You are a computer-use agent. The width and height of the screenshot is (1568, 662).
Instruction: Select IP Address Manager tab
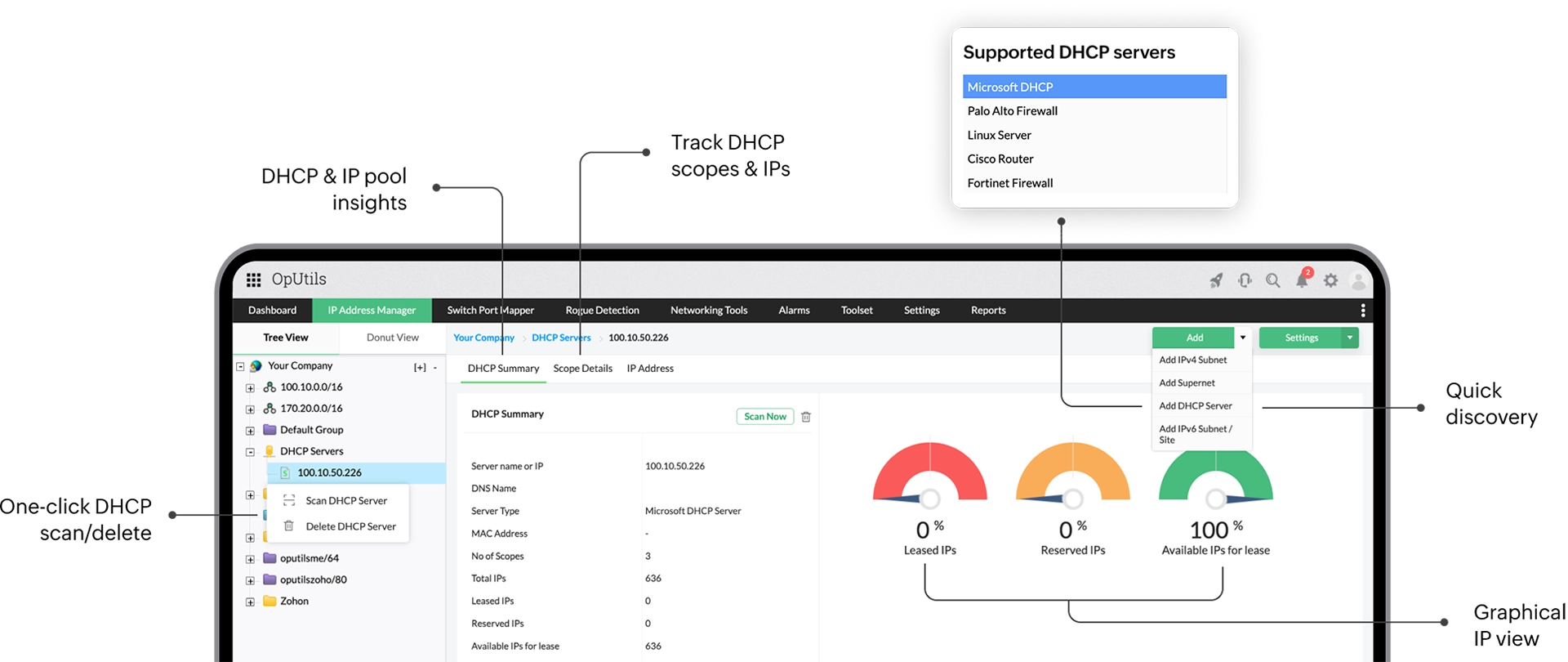[372, 311]
